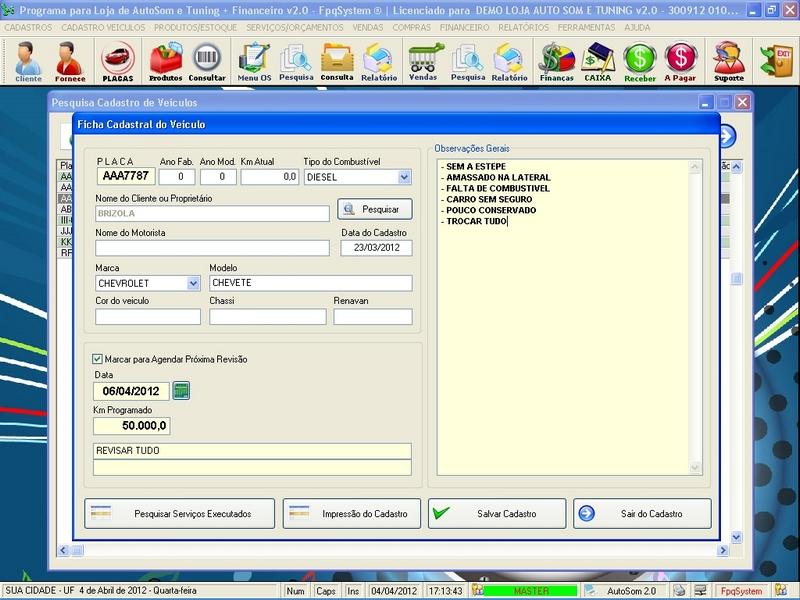800x600 pixels.
Task: Open the Vendas shopping cart icon
Action: 423,61
